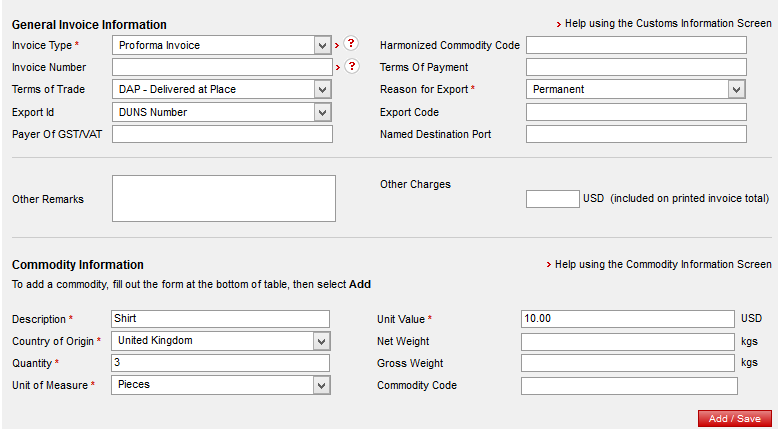The image size is (778, 429).
Task: Click the Terms Of Payment field
Action: pyautogui.click(x=636, y=67)
